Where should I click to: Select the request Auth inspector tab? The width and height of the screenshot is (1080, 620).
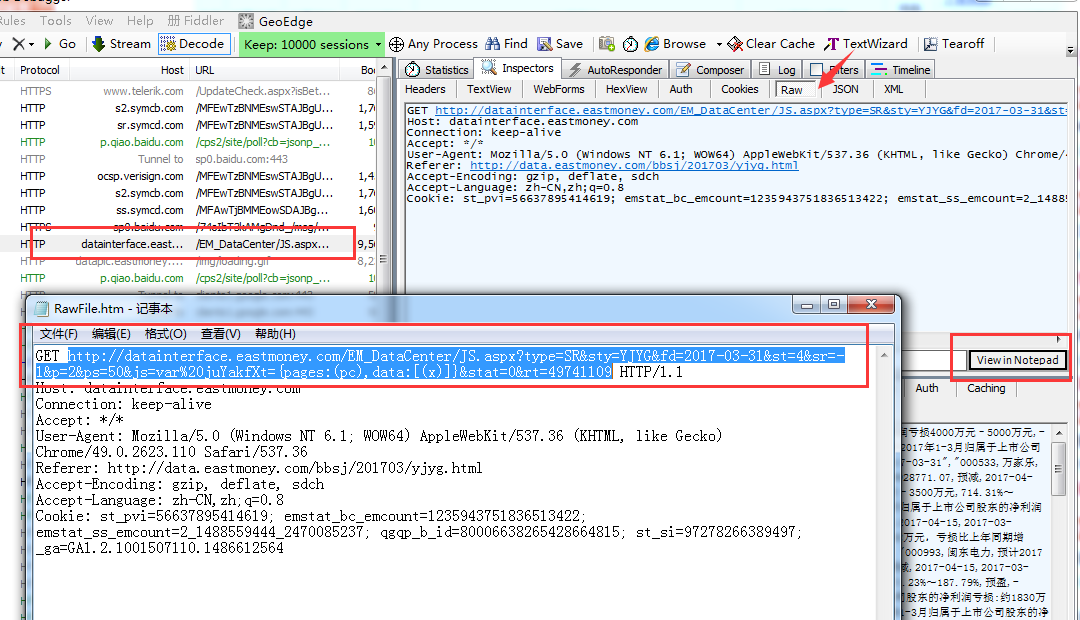[681, 90]
